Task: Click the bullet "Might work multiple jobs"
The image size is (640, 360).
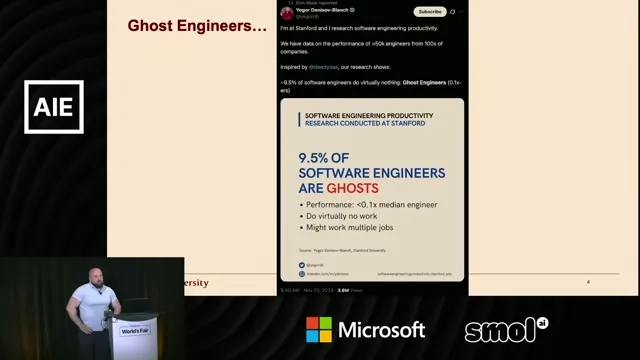Action: (350, 228)
